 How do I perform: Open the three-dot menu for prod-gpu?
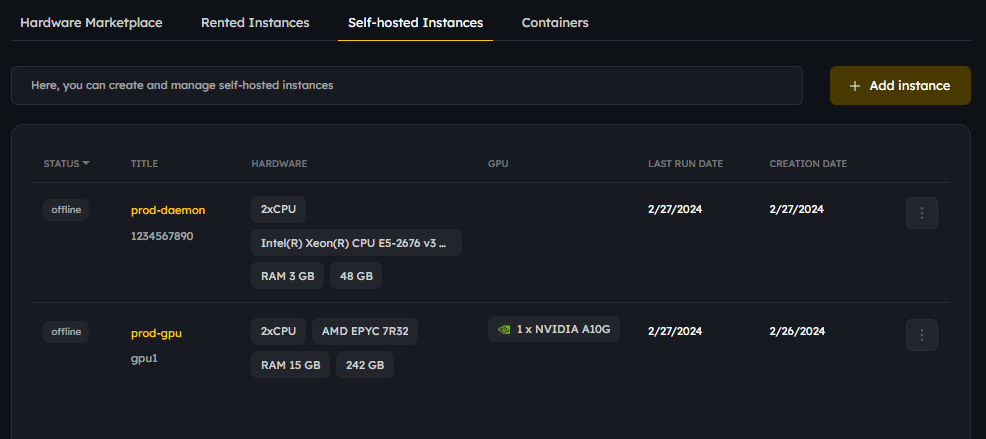(x=921, y=335)
